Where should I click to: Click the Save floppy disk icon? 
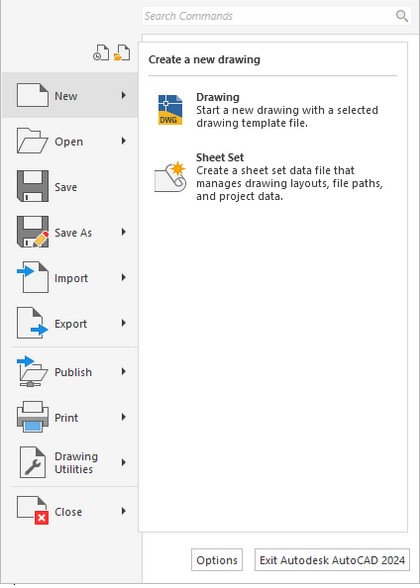point(33,186)
